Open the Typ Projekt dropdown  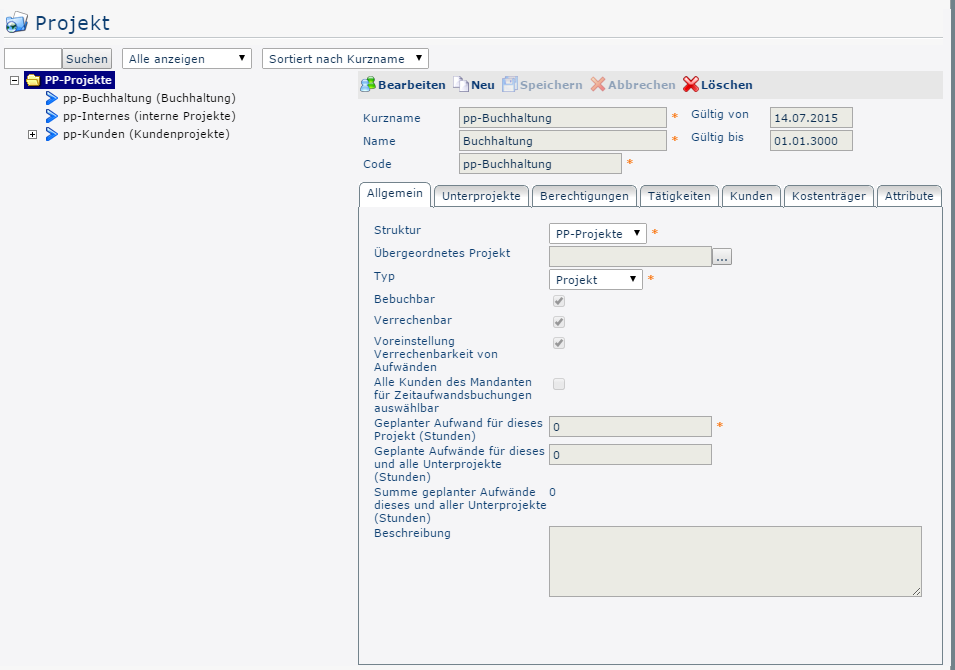point(596,280)
